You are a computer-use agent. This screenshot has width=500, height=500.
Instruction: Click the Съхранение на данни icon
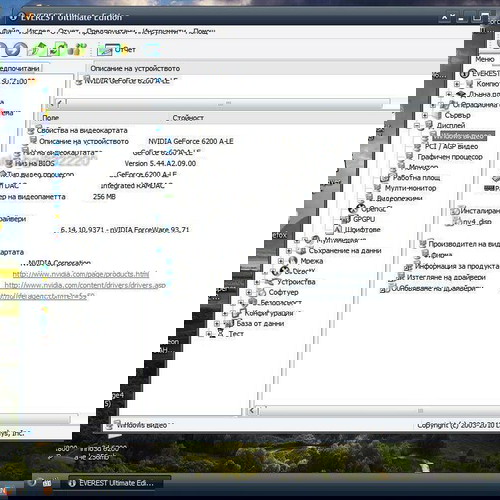click(x=301, y=251)
